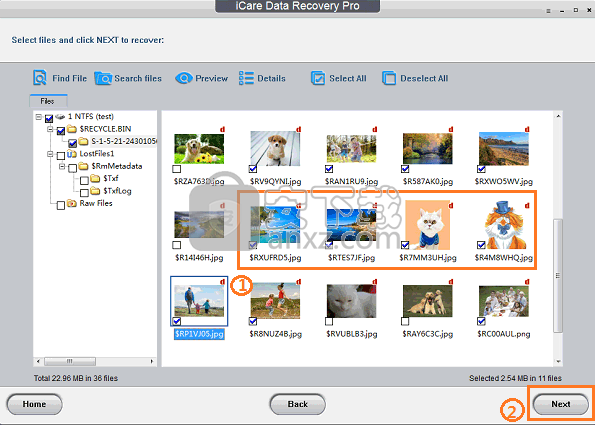This screenshot has width=595, height=425.
Task: Toggle the $RECYCLE.BIN checkbox
Action: (61, 131)
